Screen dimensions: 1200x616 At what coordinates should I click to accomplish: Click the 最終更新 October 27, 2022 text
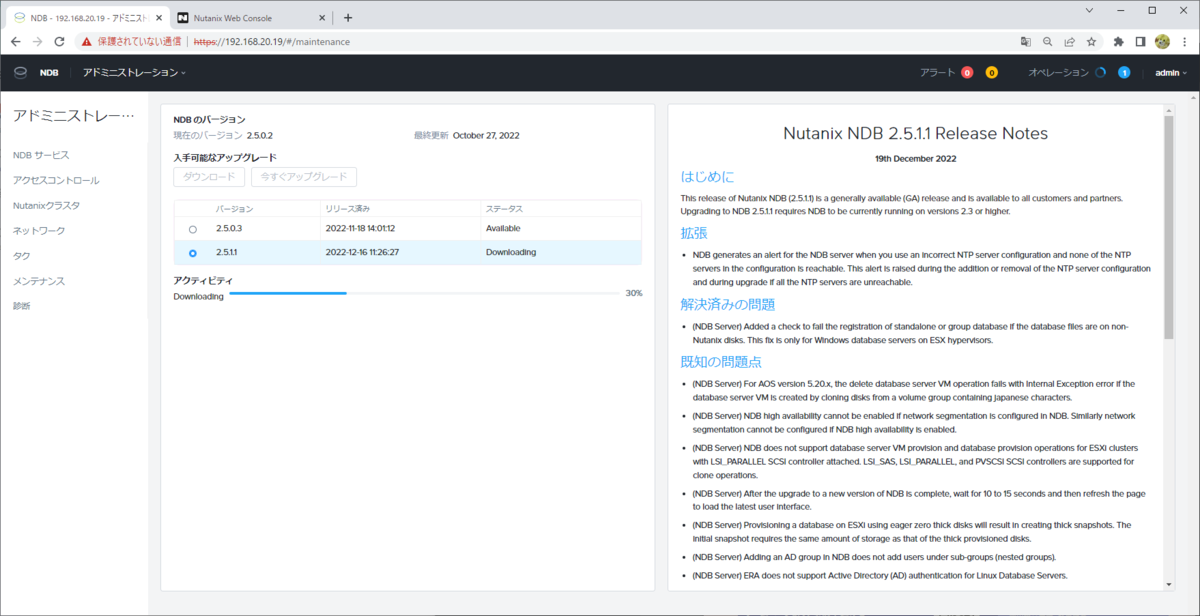(466, 135)
